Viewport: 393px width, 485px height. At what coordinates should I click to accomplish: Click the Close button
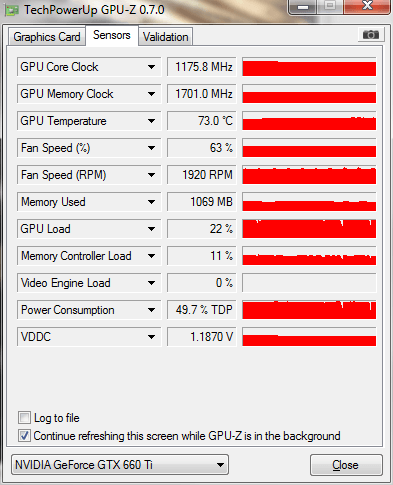(x=346, y=465)
